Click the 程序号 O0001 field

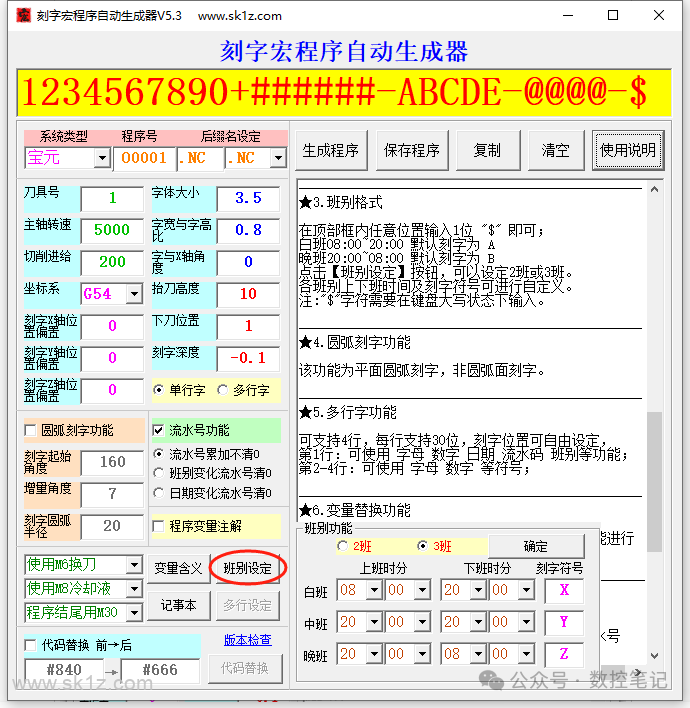pos(144,158)
